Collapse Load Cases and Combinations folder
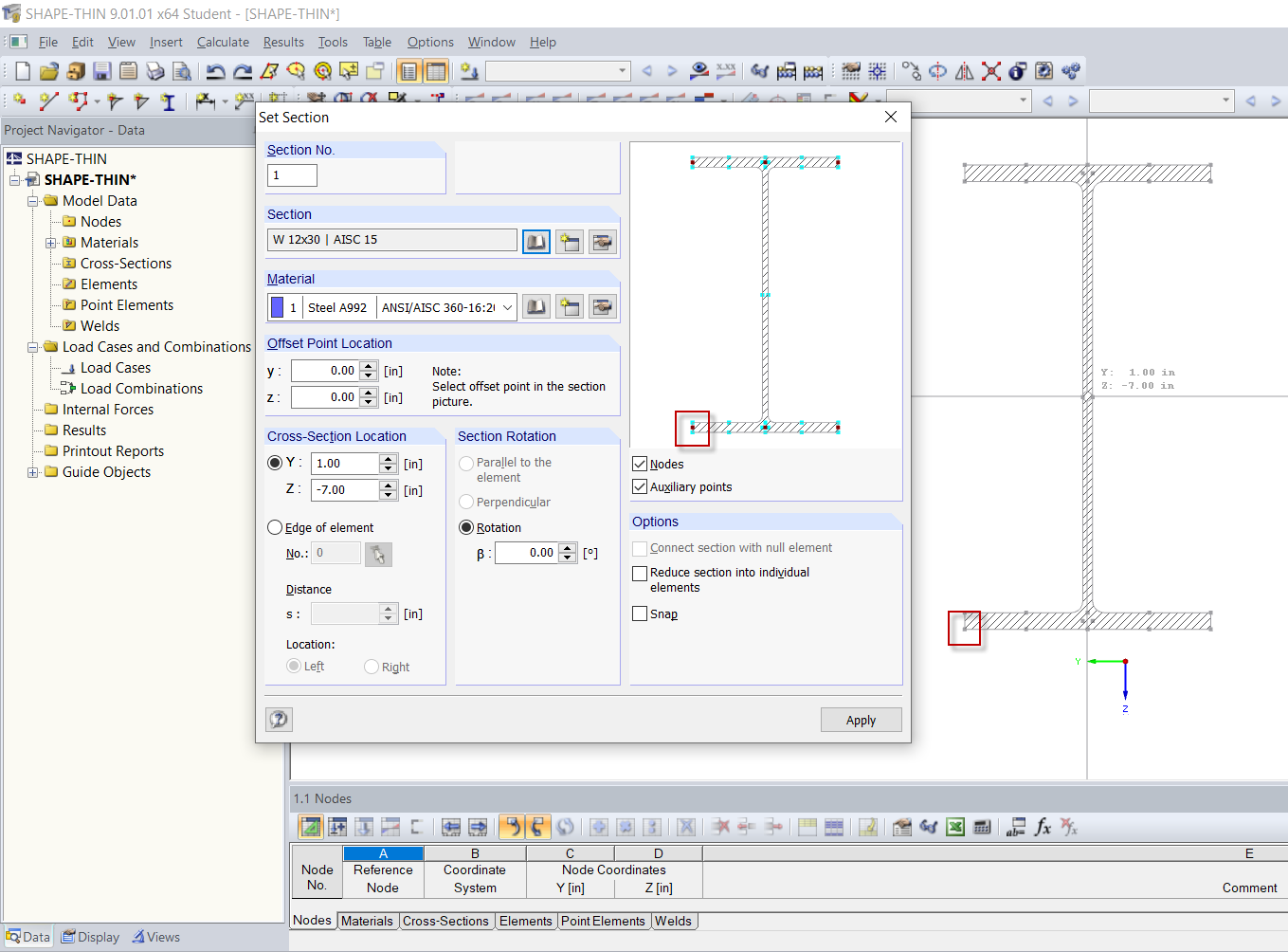The height and width of the screenshot is (952, 1288). click(33, 347)
